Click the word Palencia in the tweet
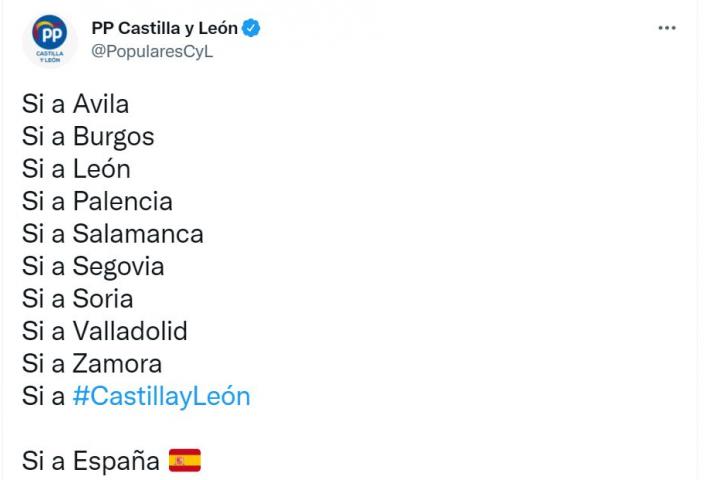 click(x=122, y=202)
